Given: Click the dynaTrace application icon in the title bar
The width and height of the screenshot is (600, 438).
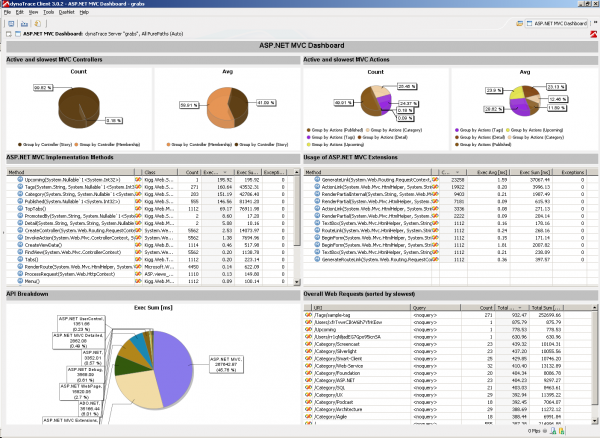Looking at the screenshot, I should (x=5, y=3).
